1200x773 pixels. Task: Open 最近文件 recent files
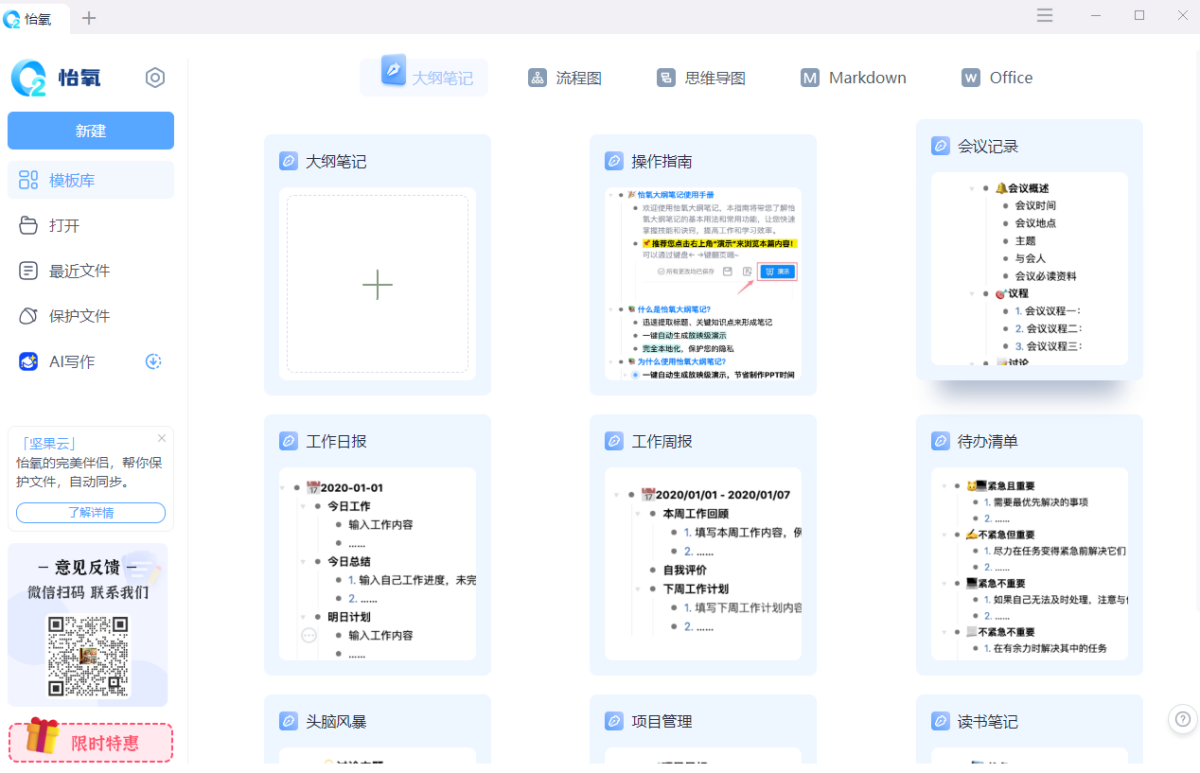(29, 270)
